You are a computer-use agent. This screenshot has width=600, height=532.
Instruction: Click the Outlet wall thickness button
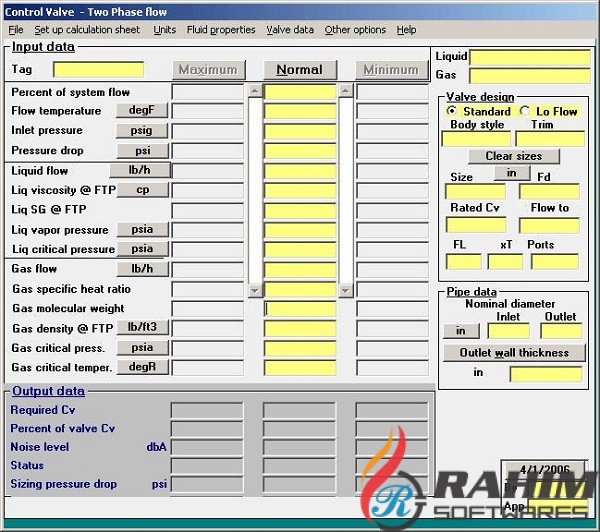513,353
